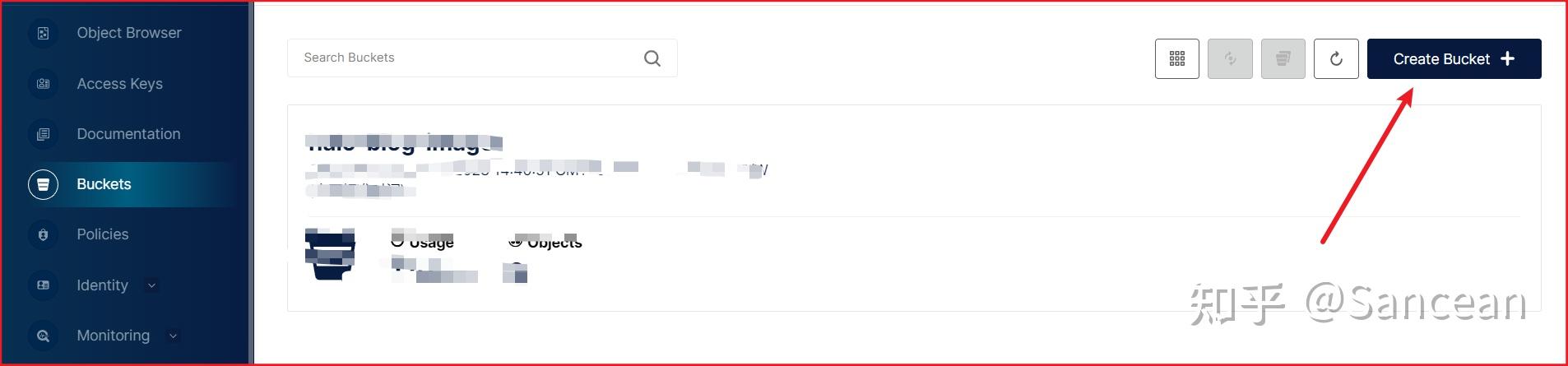The image size is (1568, 366).
Task: Expand the Monitoring submenu chevron
Action: tap(173, 336)
